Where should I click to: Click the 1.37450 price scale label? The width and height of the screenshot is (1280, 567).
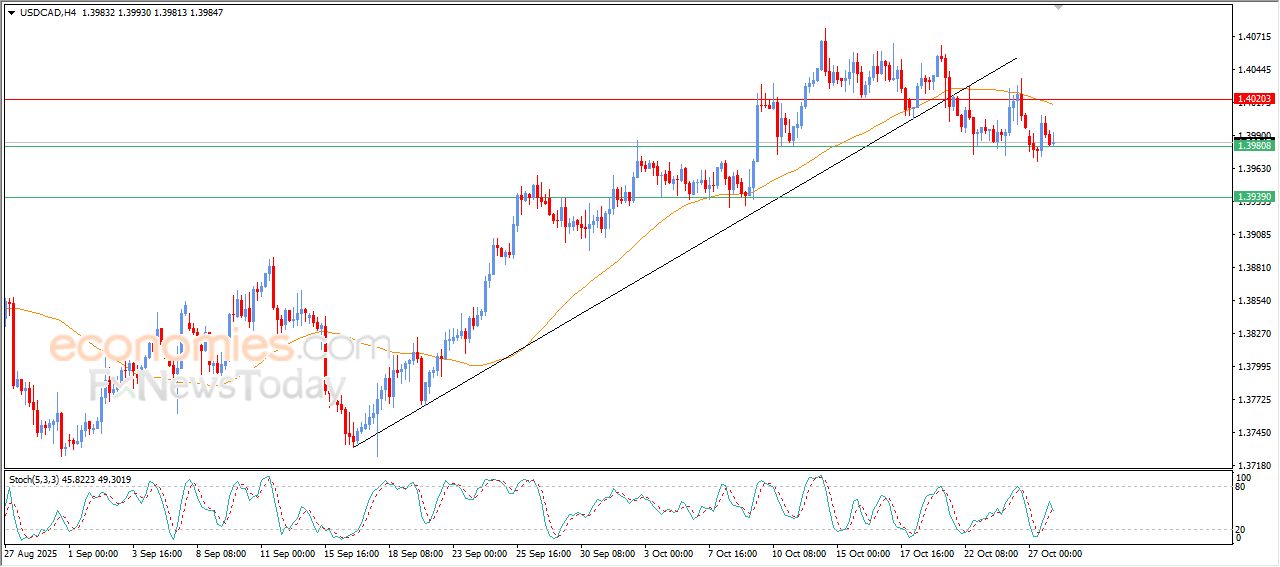click(1253, 433)
